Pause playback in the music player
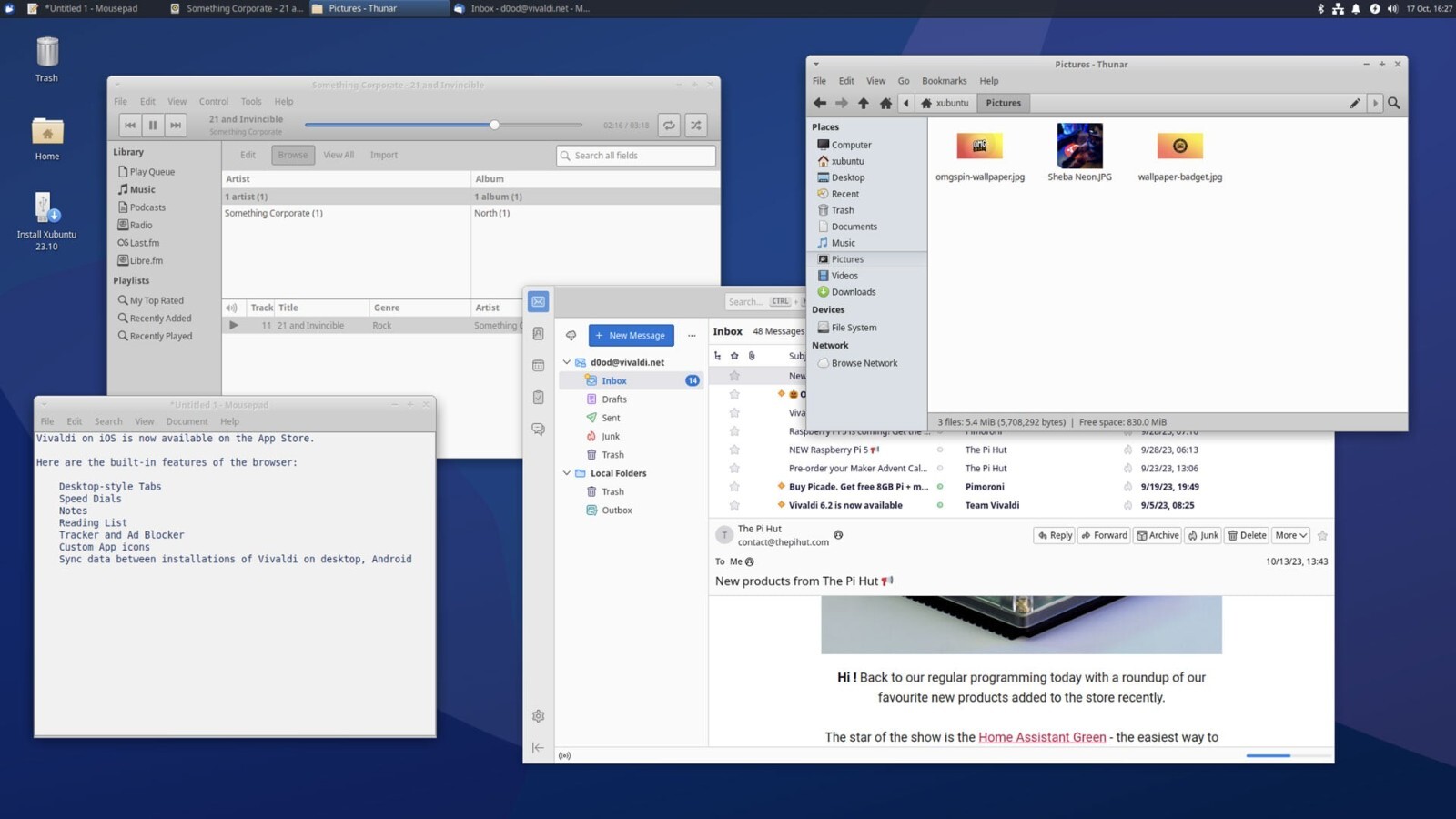This screenshot has height=819, width=1456. pyautogui.click(x=153, y=126)
